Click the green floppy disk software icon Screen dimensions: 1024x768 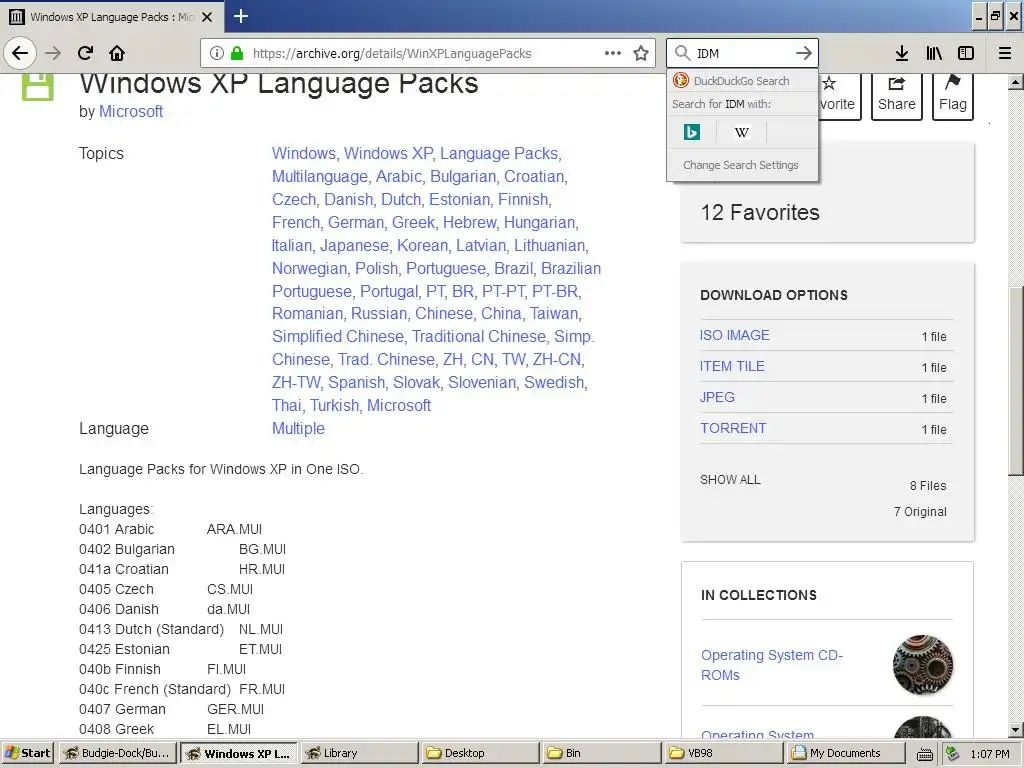click(38, 87)
